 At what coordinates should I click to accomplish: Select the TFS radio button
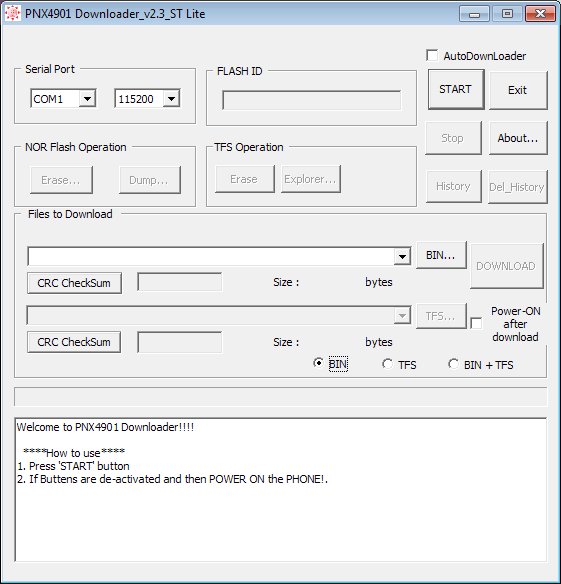tap(387, 364)
